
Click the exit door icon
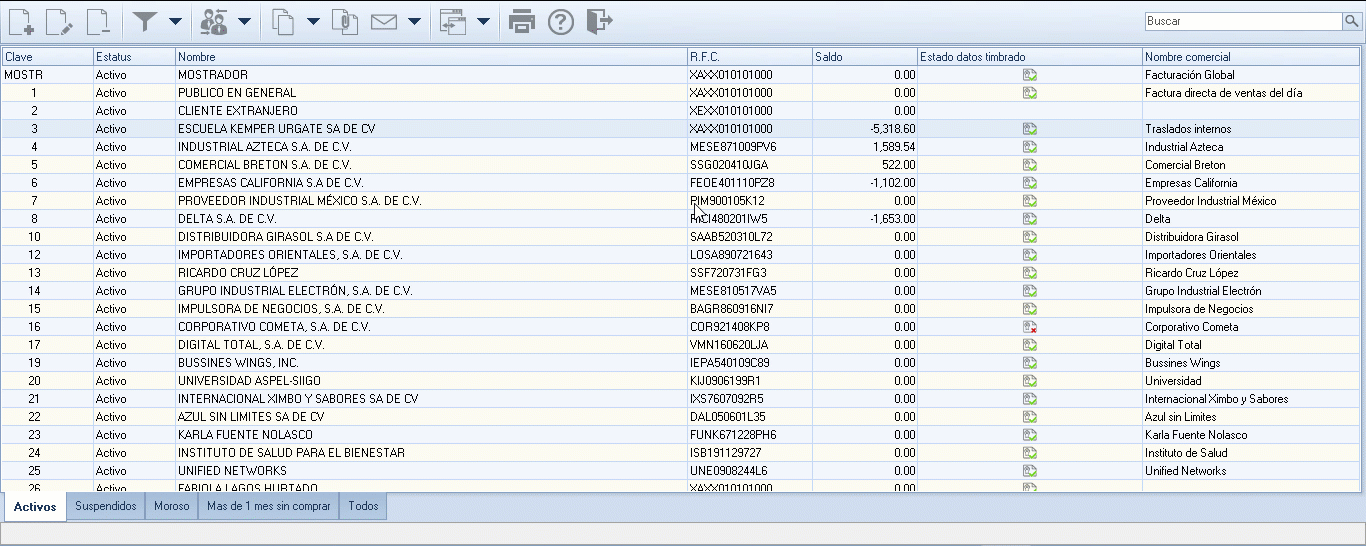tap(598, 21)
